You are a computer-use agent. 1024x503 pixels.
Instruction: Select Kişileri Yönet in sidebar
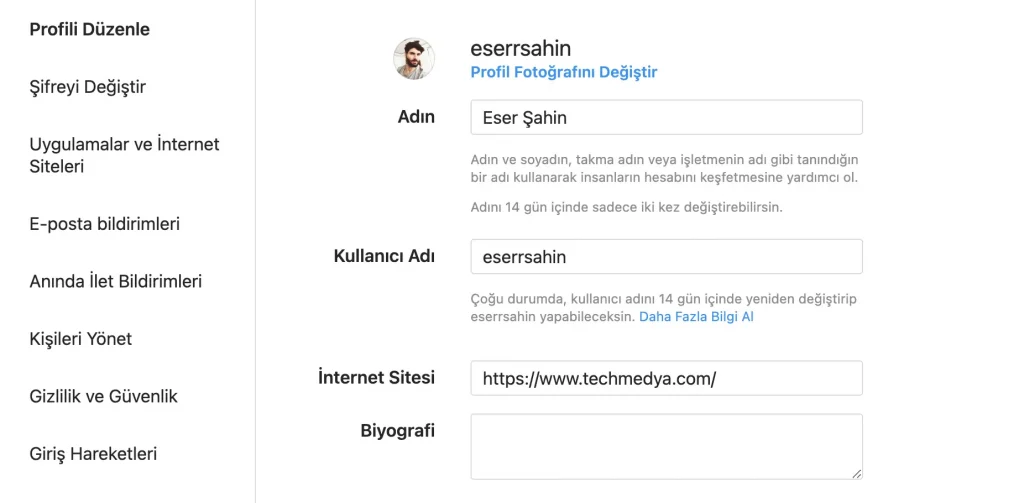pyautogui.click(x=80, y=339)
